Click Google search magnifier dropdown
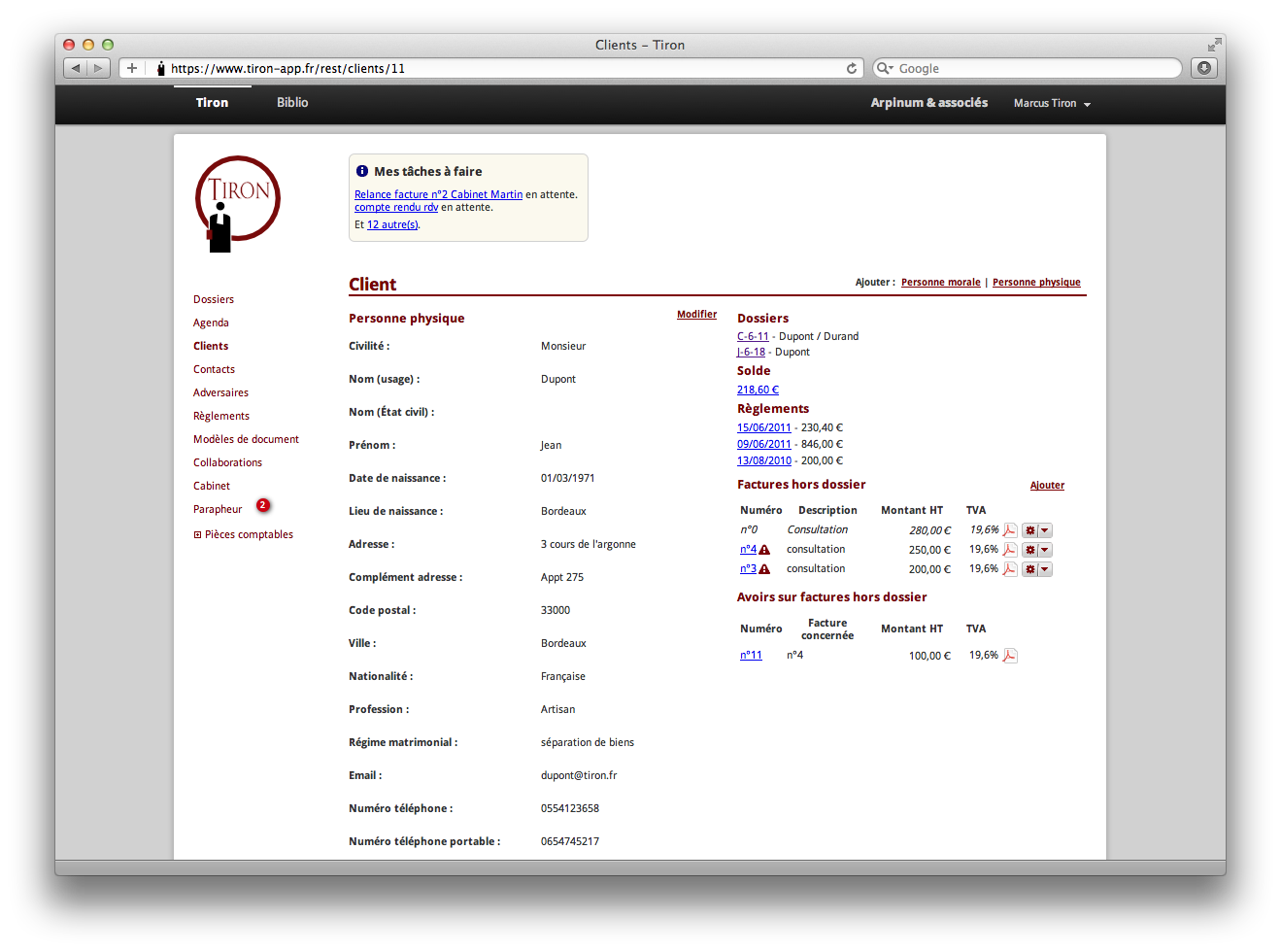The image size is (1281, 952). click(885, 68)
